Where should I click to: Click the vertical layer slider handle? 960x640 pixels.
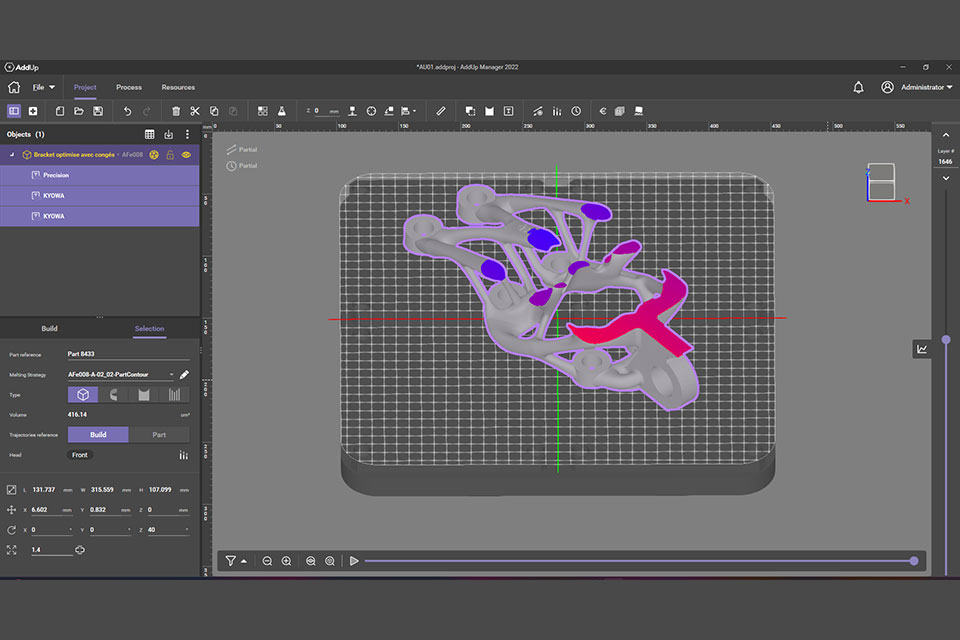[946, 340]
